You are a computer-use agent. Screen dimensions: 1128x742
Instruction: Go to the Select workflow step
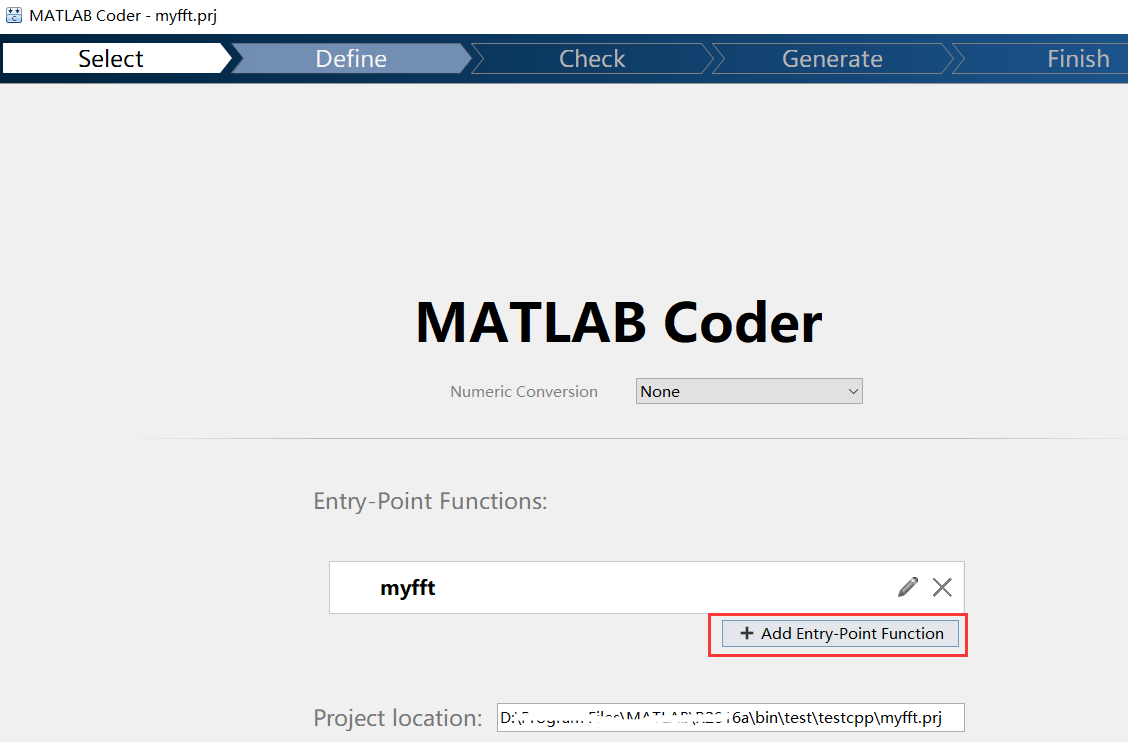coord(111,59)
